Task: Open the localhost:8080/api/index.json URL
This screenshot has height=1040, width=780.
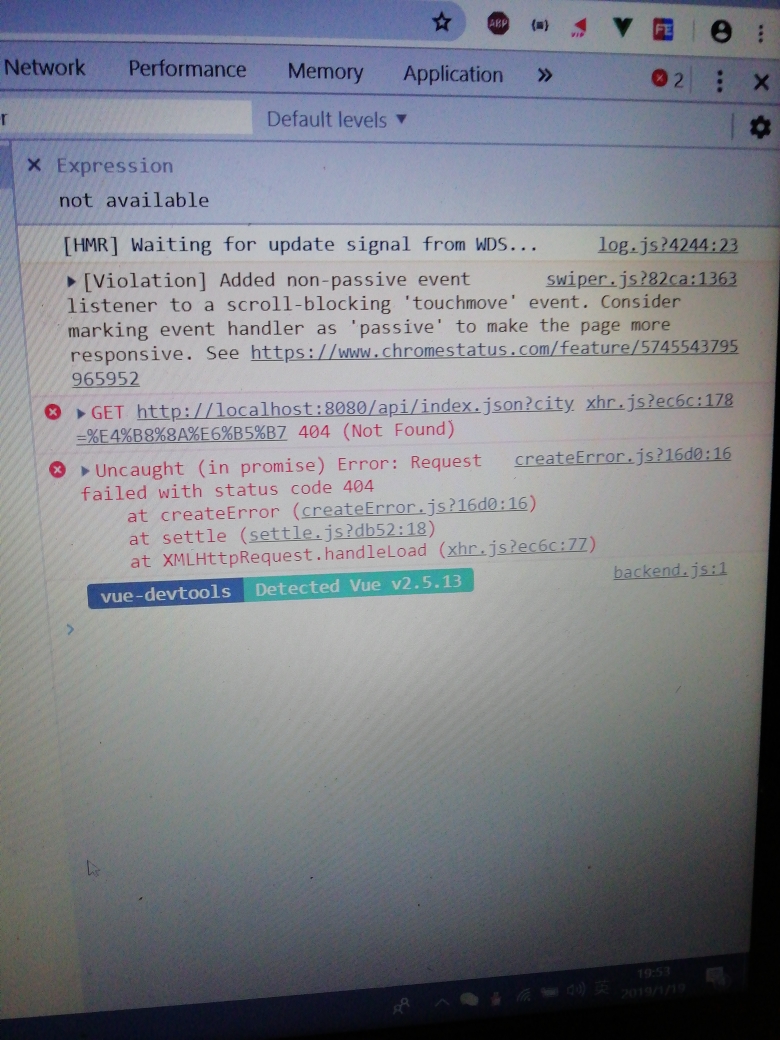Action: pos(355,407)
